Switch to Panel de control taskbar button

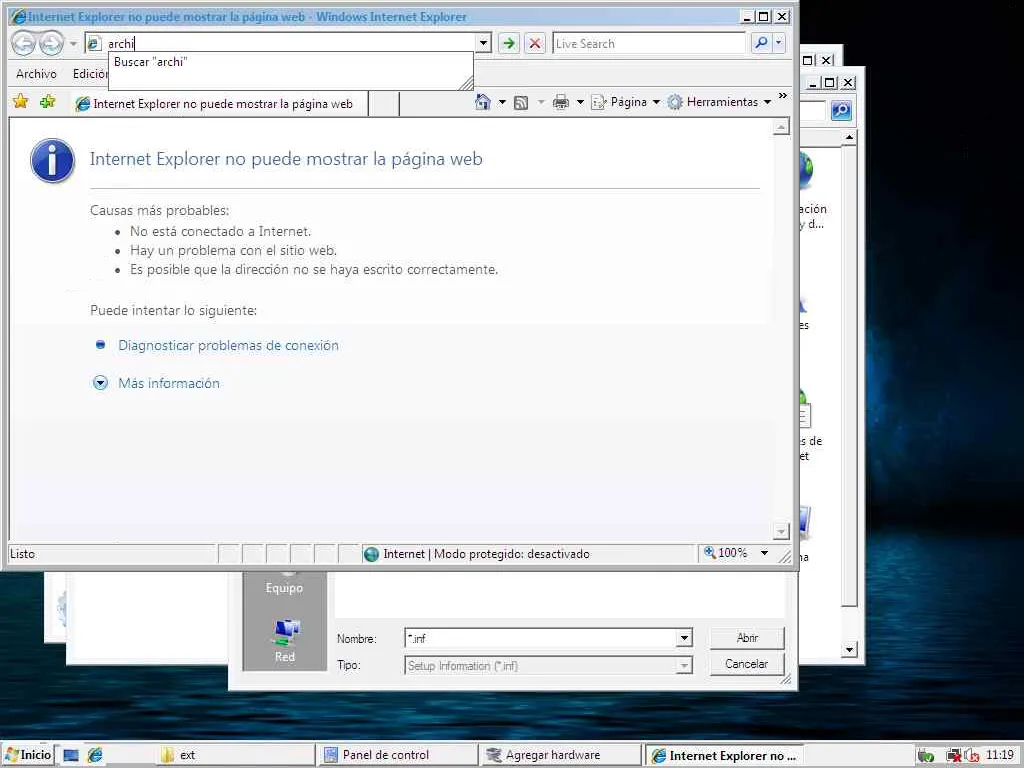(397, 755)
